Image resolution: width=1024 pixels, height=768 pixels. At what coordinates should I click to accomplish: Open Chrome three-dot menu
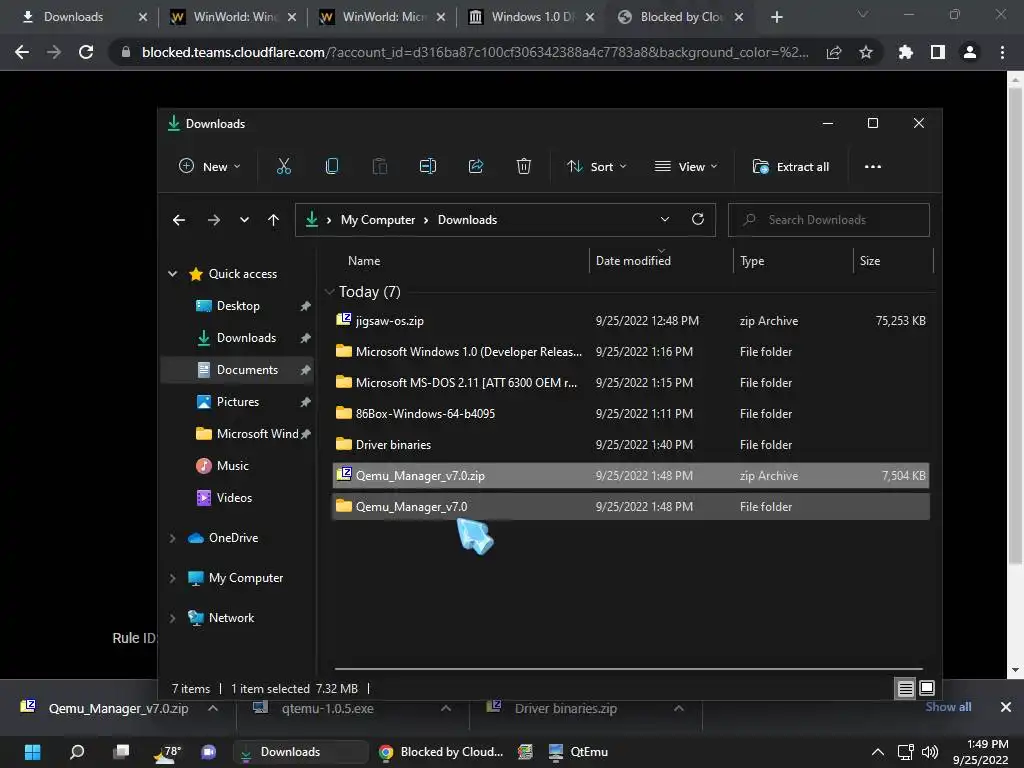tap(1002, 52)
